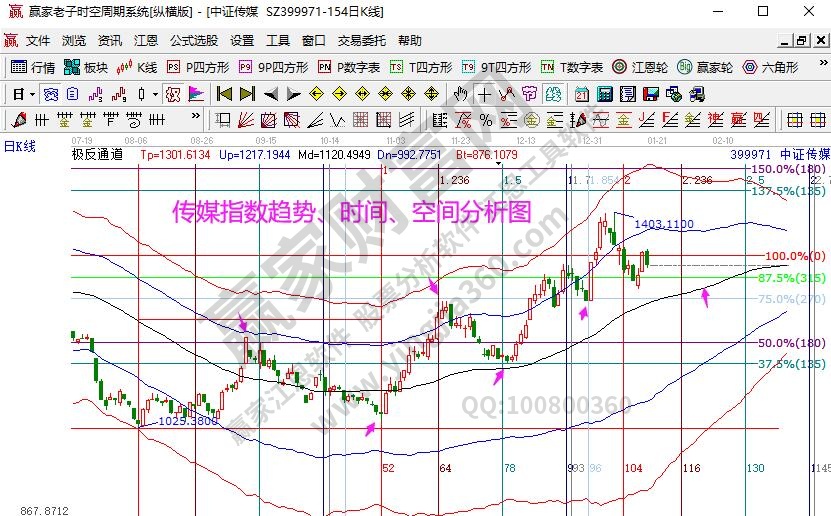Screen dimensions: 831x516
Task: Open the candlestick style dropdown arrow
Action: pyautogui.click(x=155, y=94)
